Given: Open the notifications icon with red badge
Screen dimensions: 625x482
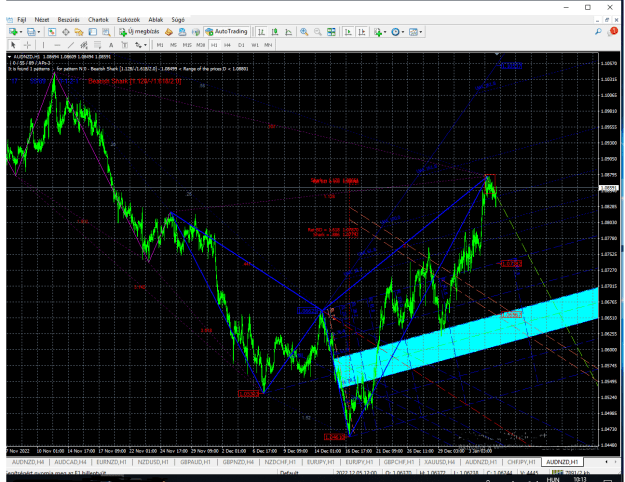Looking at the screenshot, I should [x=612, y=31].
